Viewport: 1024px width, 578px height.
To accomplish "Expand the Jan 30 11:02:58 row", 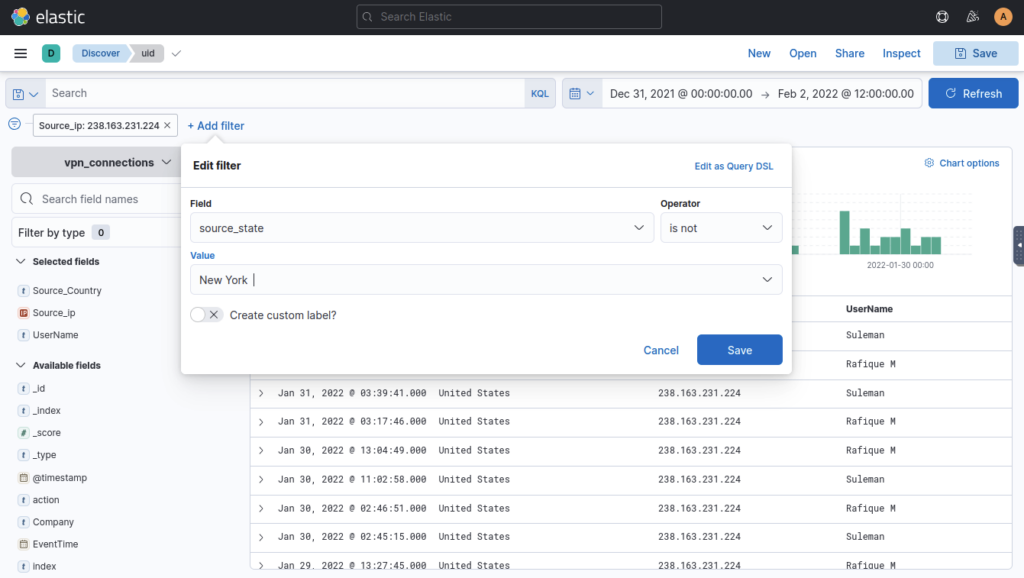I will tap(261, 479).
